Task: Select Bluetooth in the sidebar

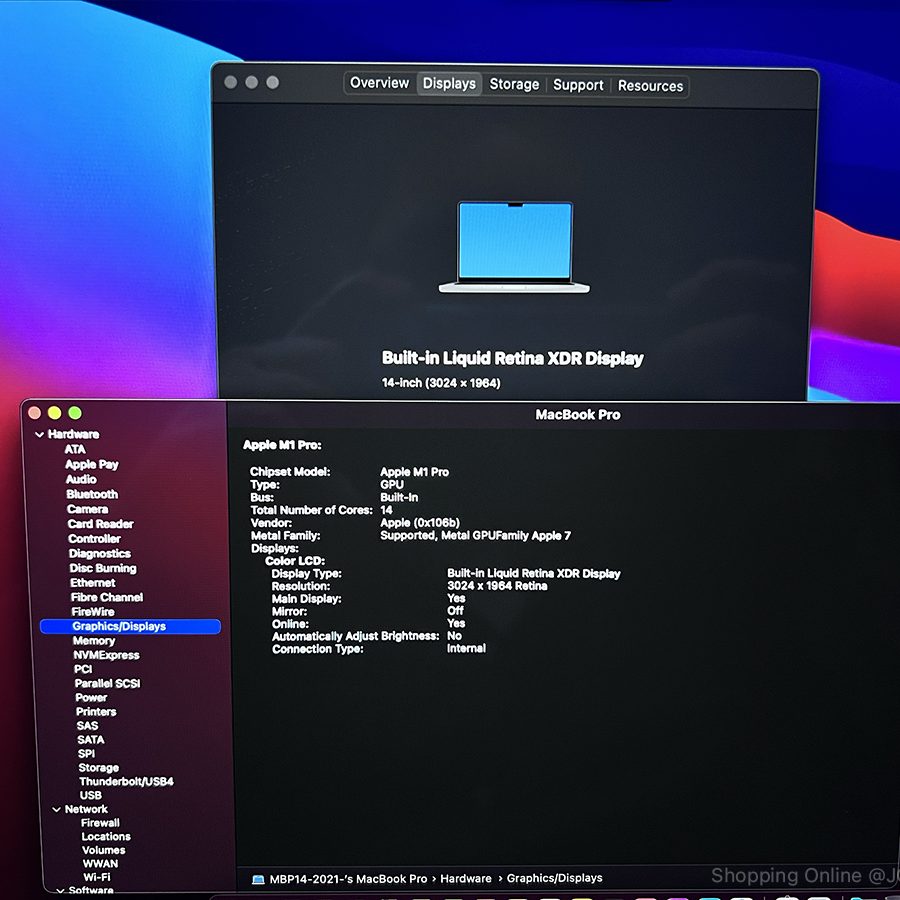Action: tap(92, 494)
